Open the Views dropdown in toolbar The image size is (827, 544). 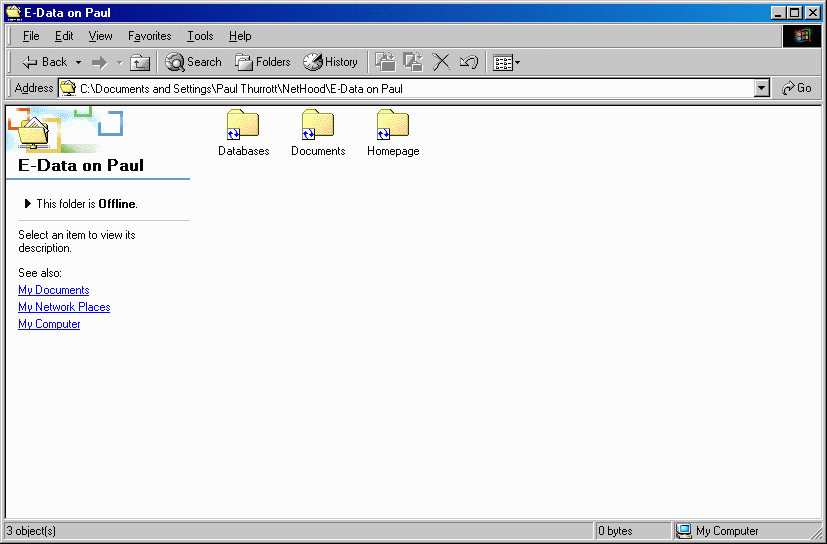(x=507, y=62)
